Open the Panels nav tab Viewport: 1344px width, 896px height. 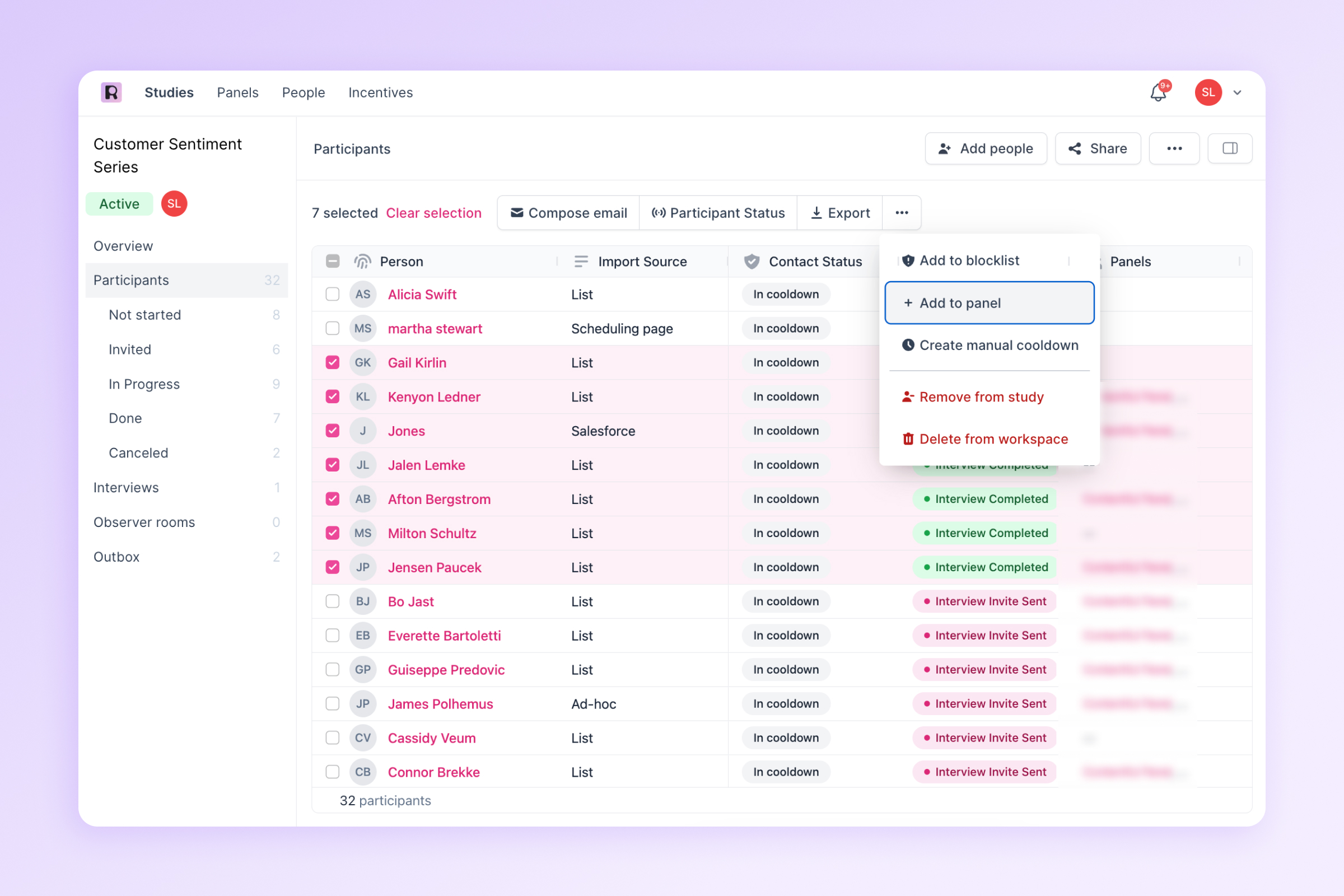click(237, 92)
